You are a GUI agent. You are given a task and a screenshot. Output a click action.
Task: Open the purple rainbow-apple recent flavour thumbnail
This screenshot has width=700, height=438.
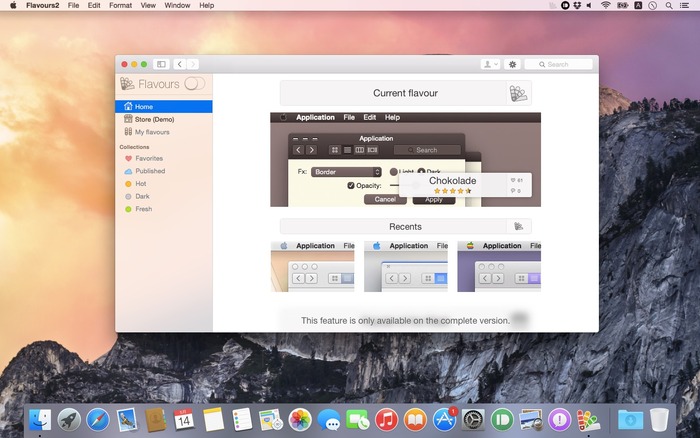coord(499,267)
